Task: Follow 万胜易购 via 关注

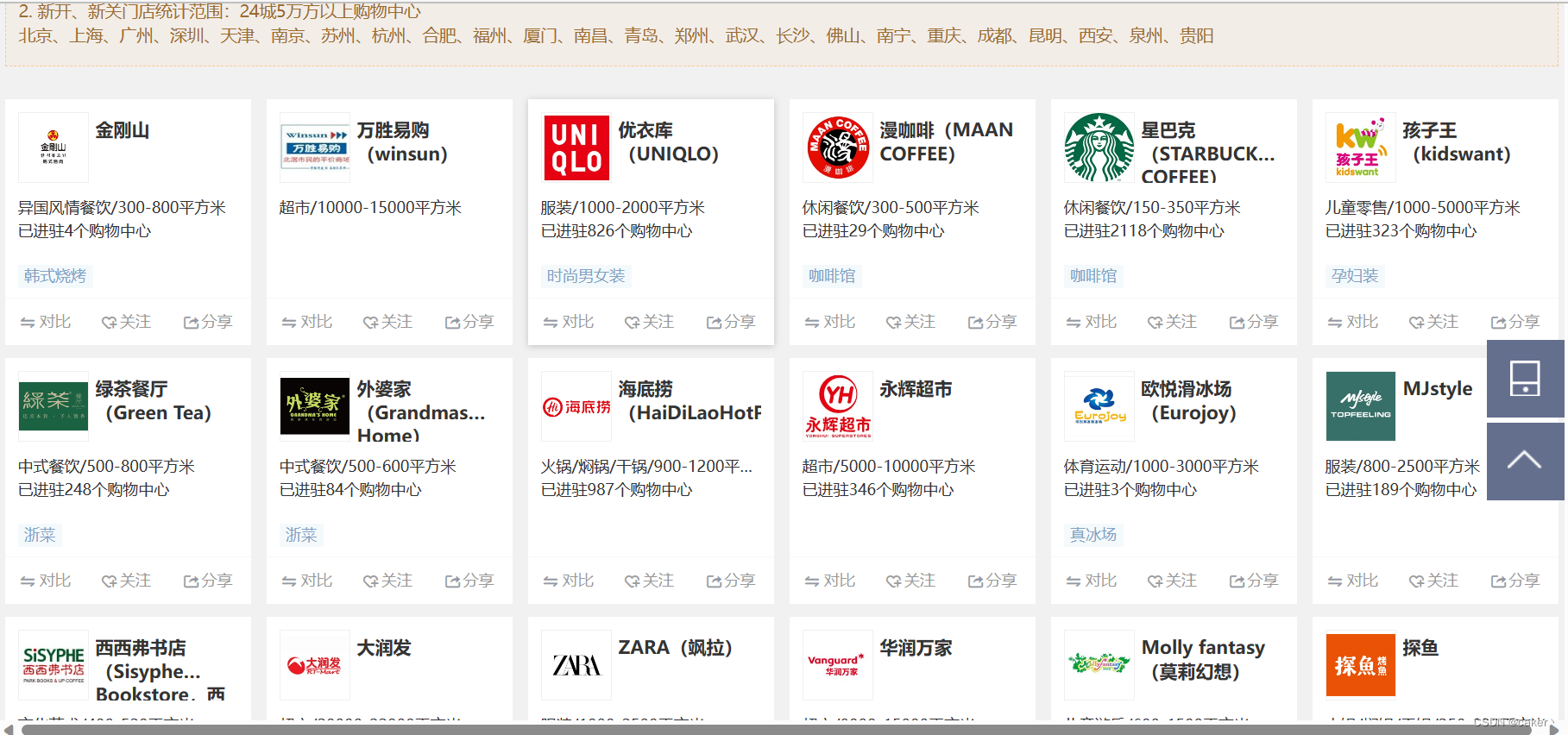Action: [387, 322]
